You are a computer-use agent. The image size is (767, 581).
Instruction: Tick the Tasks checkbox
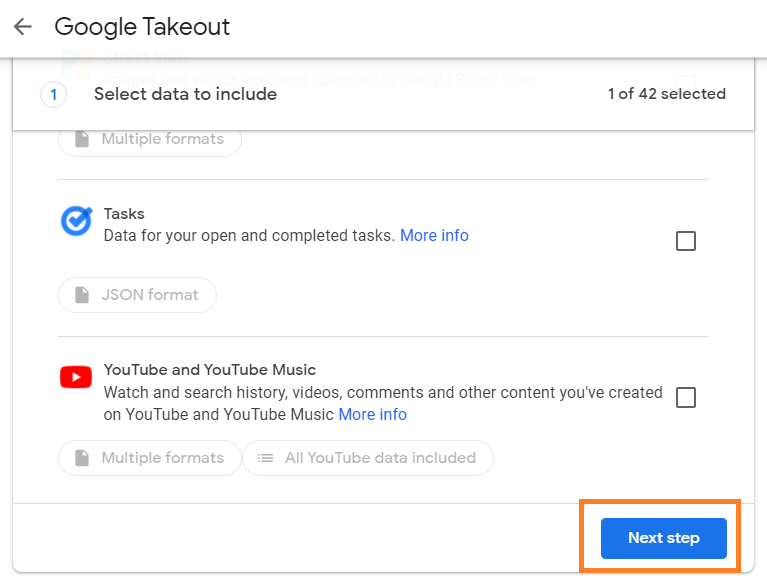(x=686, y=241)
